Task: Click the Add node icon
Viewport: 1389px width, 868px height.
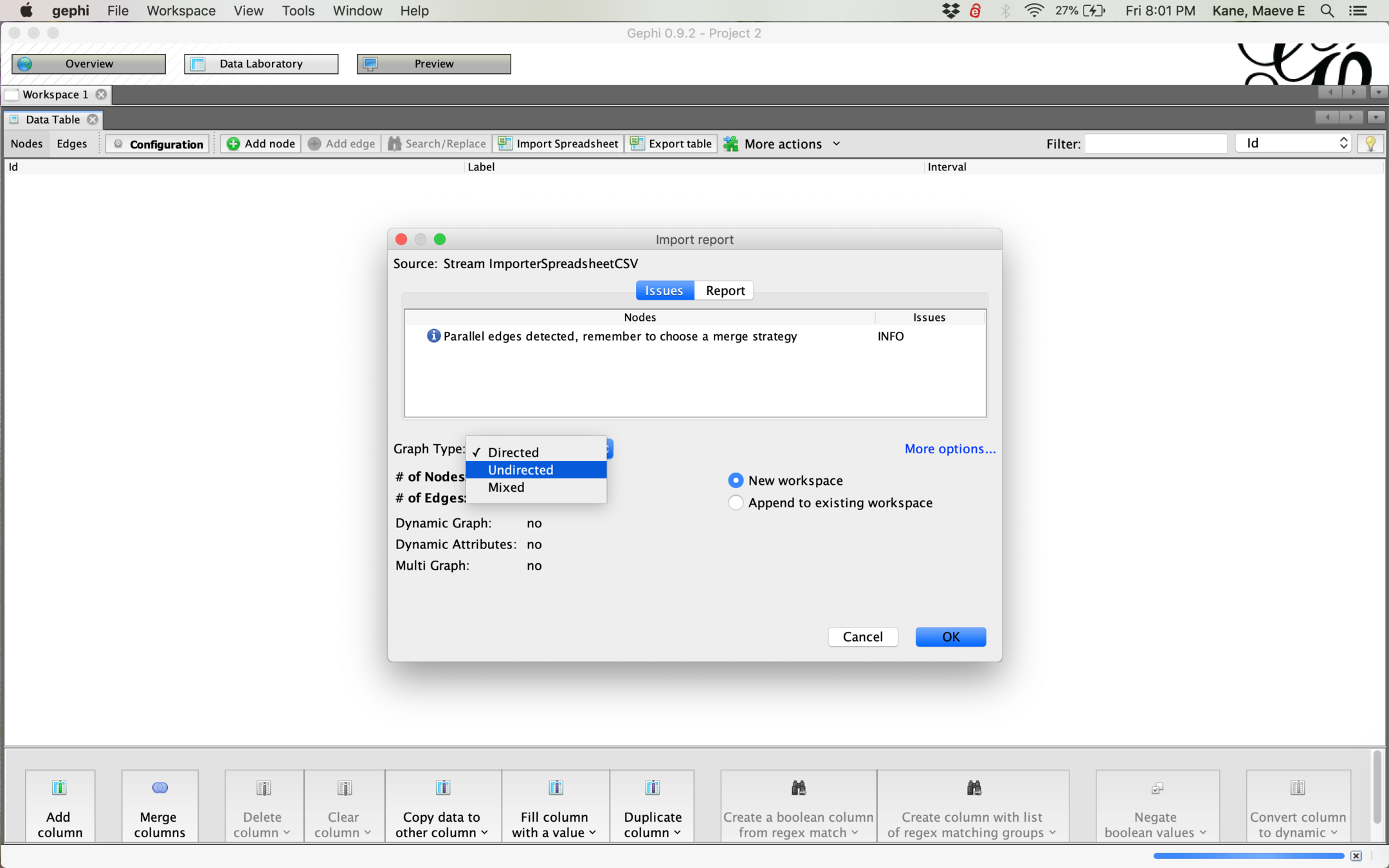Action: tap(233, 143)
